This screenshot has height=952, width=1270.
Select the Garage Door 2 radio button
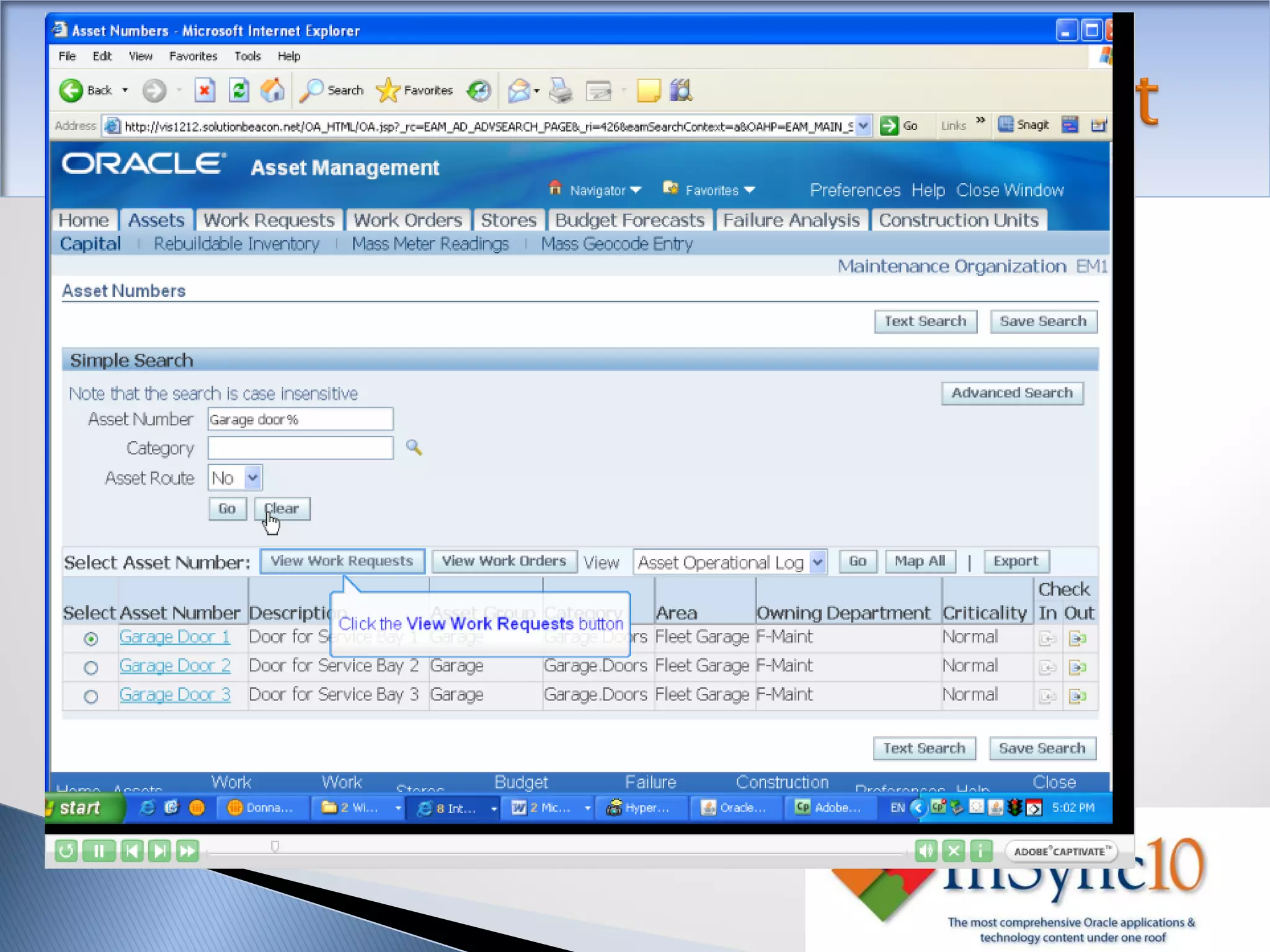(91, 668)
